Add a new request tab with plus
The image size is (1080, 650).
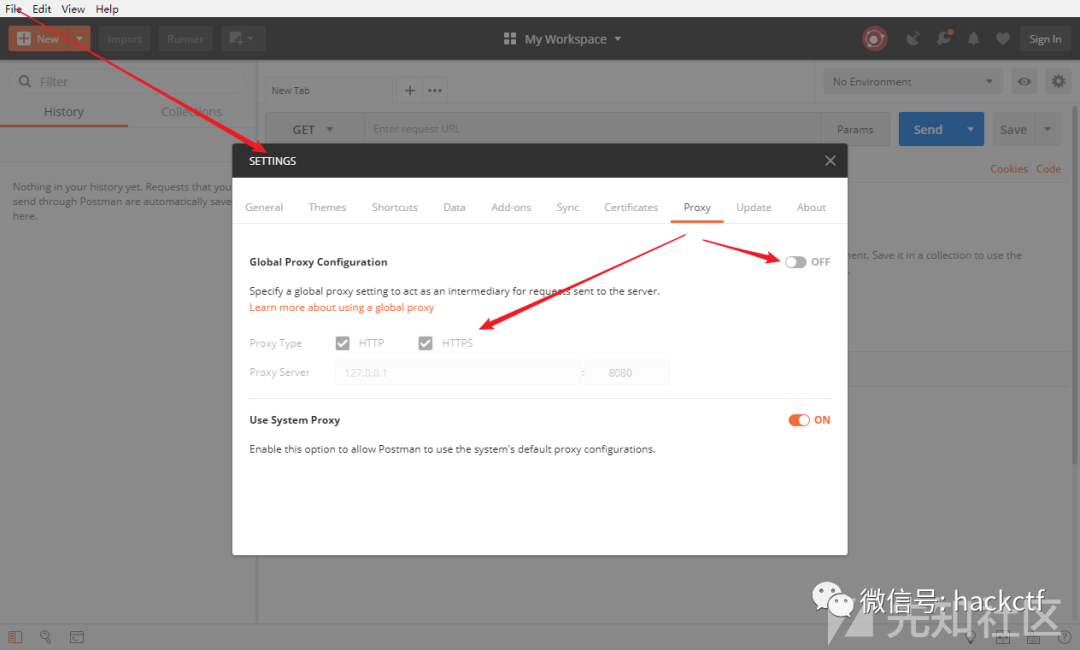click(409, 90)
